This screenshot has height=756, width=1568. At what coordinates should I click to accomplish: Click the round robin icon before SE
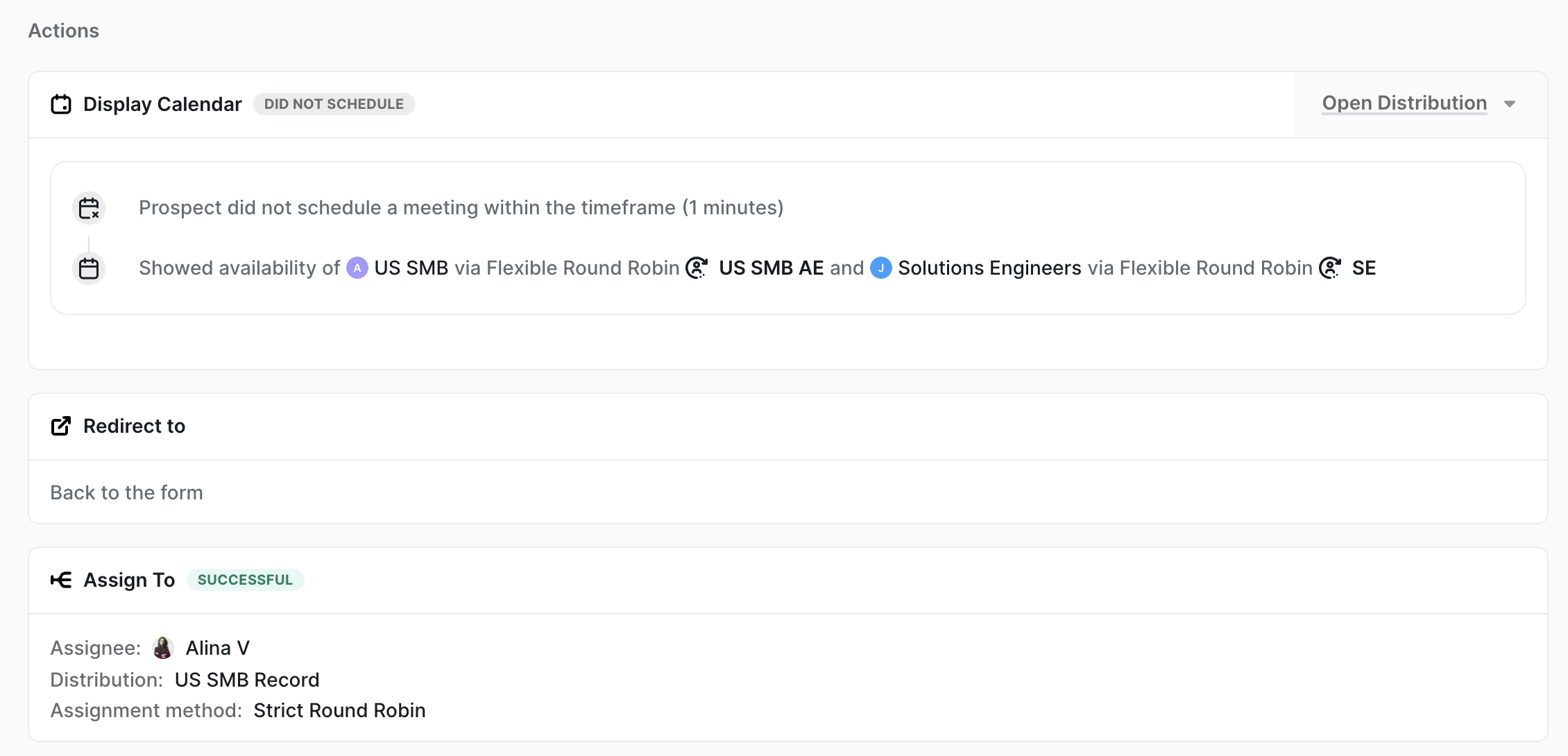point(1330,268)
